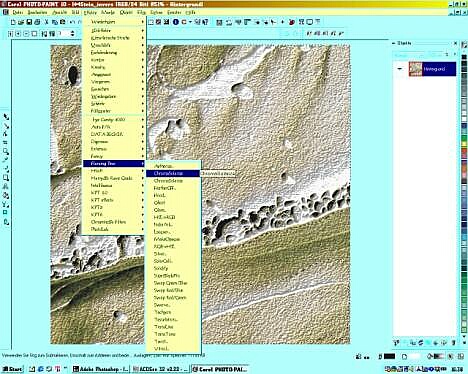Open the Ansicht menu
The image size is (468, 374).
pyautogui.click(x=60, y=12)
